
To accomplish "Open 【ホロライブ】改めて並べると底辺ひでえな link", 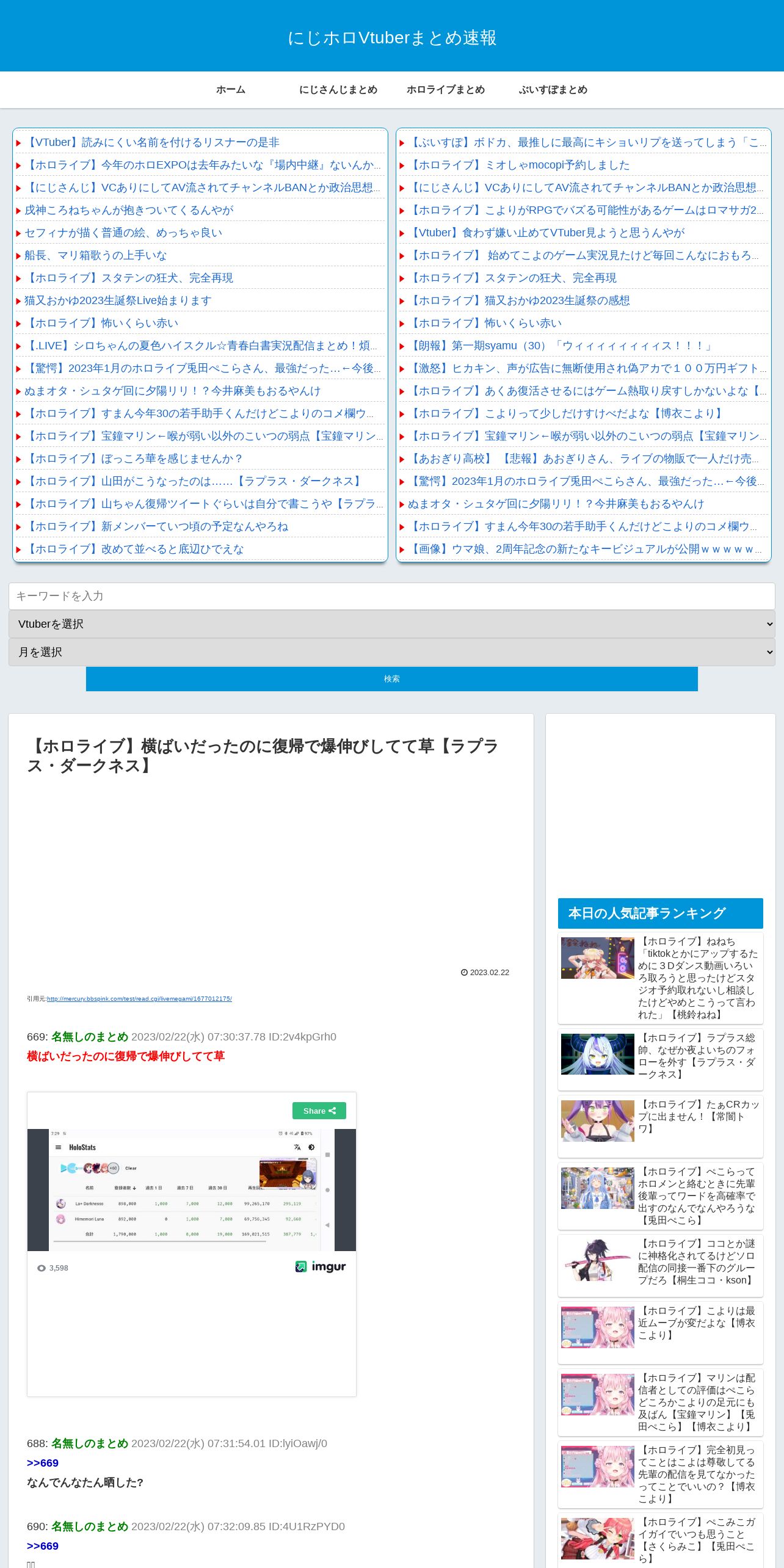I will pyautogui.click(x=134, y=549).
